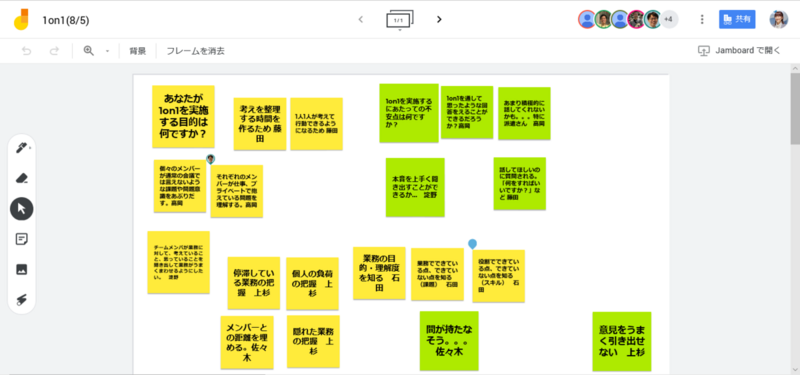The image size is (800, 375).
Task: Click the second collaborator avatar
Action: (604, 19)
